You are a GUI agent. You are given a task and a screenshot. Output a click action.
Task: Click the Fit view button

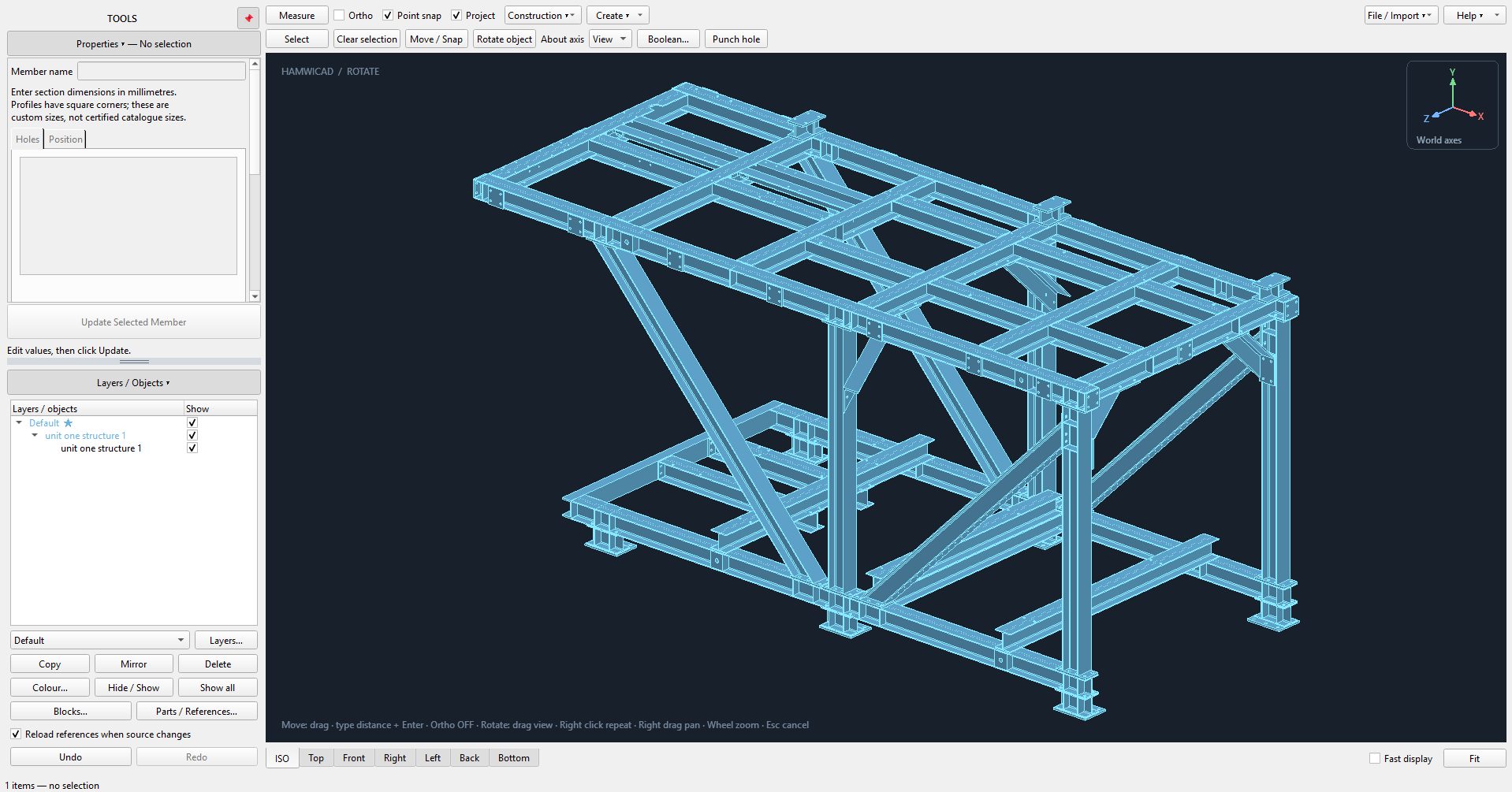(x=1475, y=759)
